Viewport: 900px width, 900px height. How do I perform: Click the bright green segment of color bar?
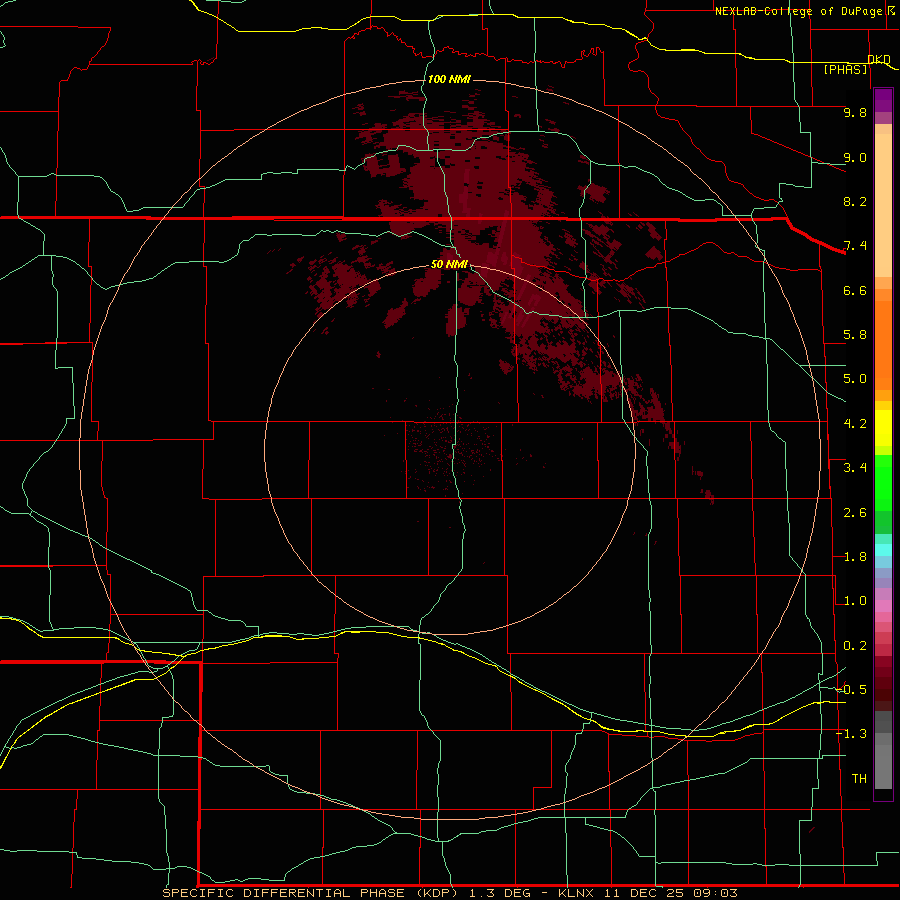(x=883, y=482)
